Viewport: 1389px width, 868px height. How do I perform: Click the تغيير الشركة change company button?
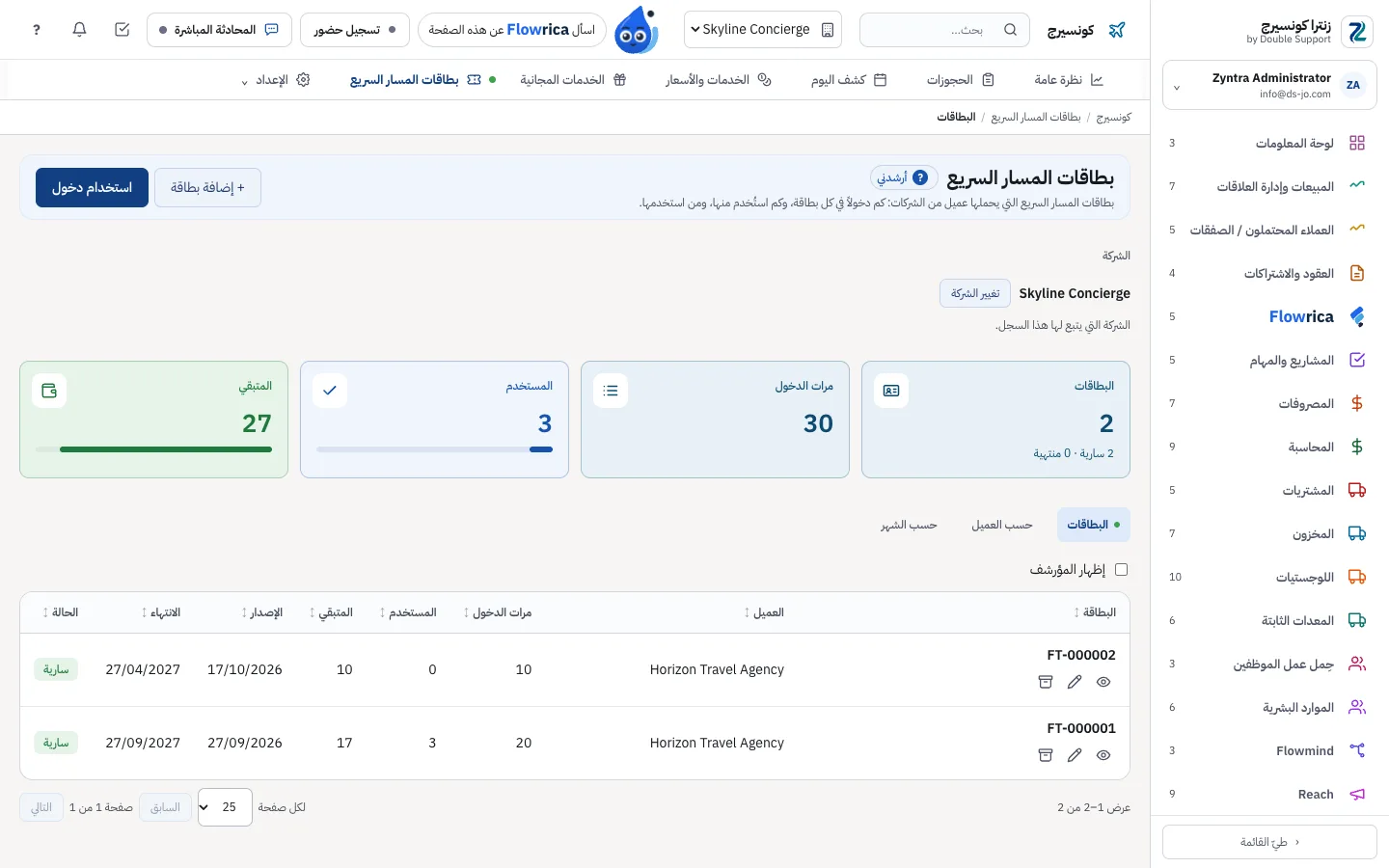pos(975,293)
